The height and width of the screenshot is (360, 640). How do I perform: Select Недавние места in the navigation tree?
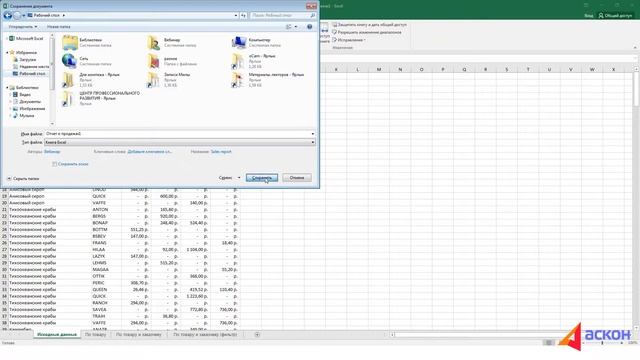(31, 67)
